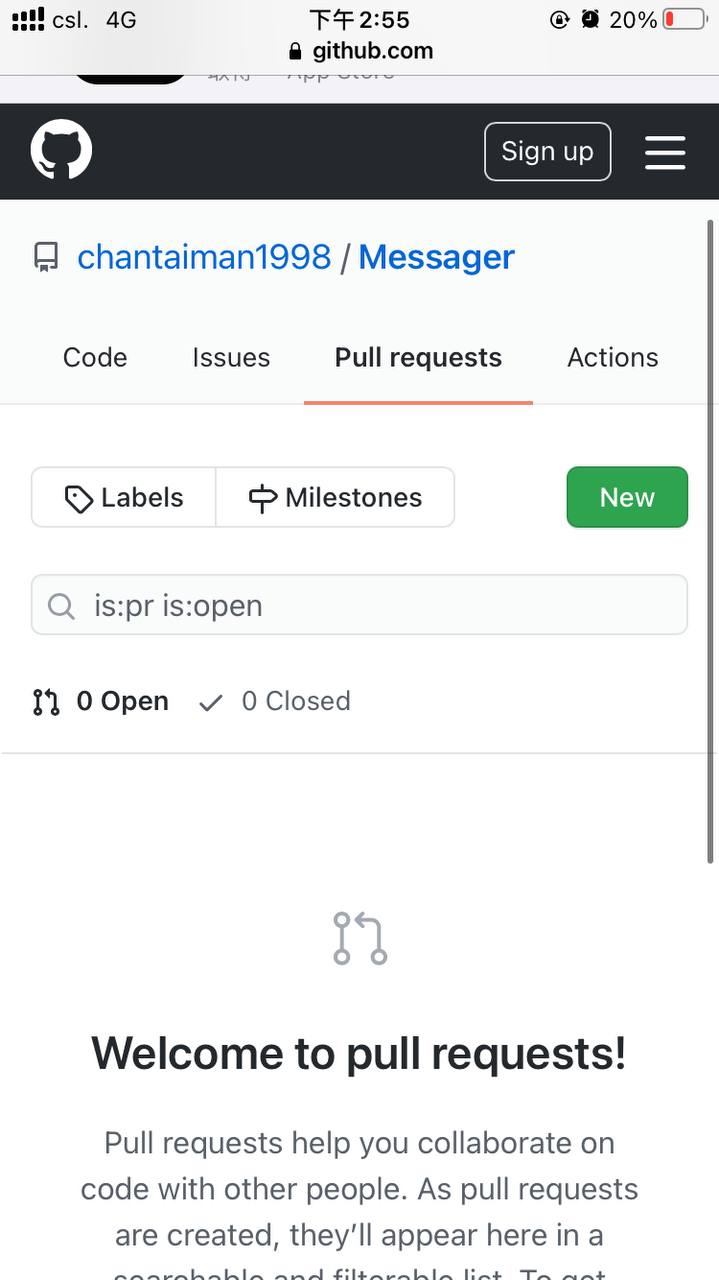This screenshot has width=719, height=1280.
Task: Click the GitHub Octocat logo
Action: coord(61,151)
